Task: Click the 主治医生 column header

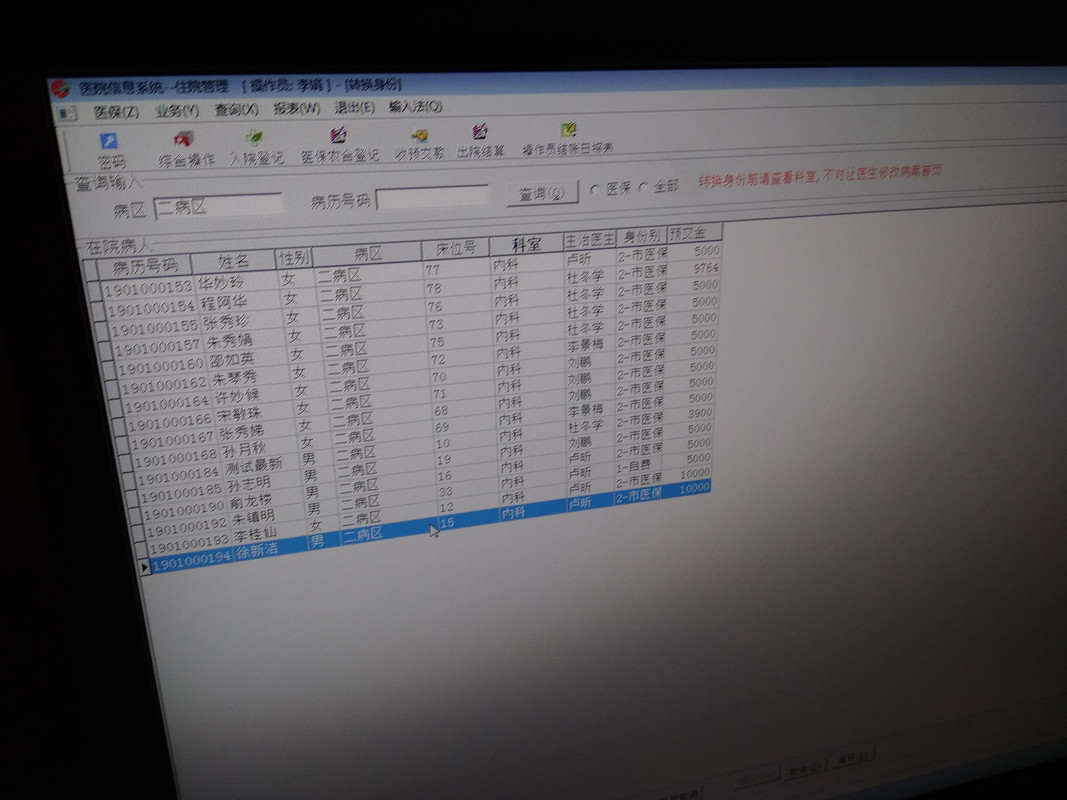Action: point(589,239)
